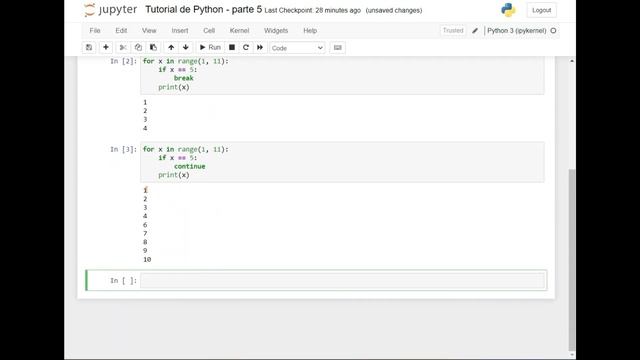Screen dimensions: 640x360
Task: Move selected cell down arrow
Action: [x=186, y=48]
